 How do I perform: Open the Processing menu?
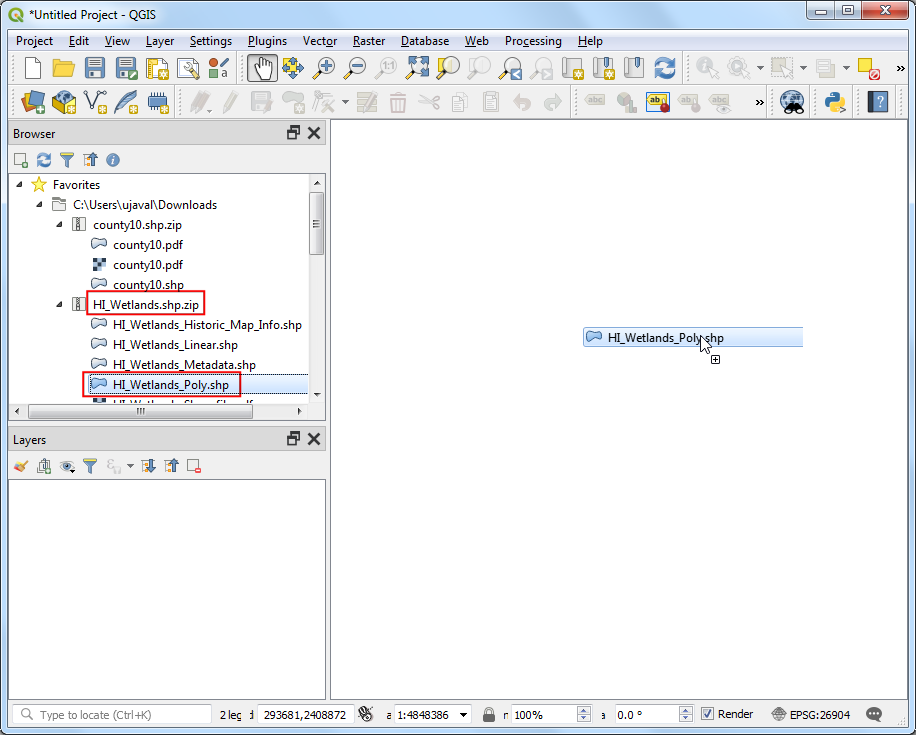pyautogui.click(x=533, y=41)
